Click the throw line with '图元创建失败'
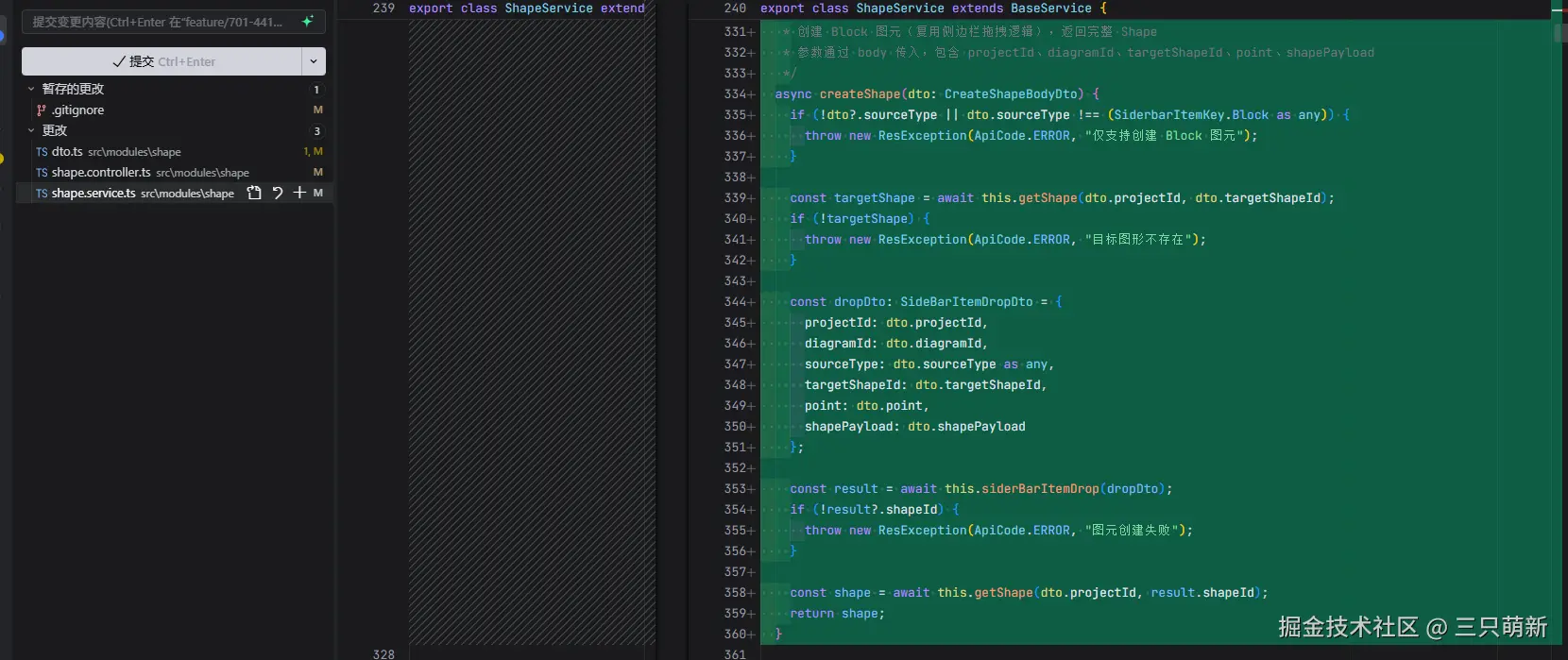 (x=999, y=530)
